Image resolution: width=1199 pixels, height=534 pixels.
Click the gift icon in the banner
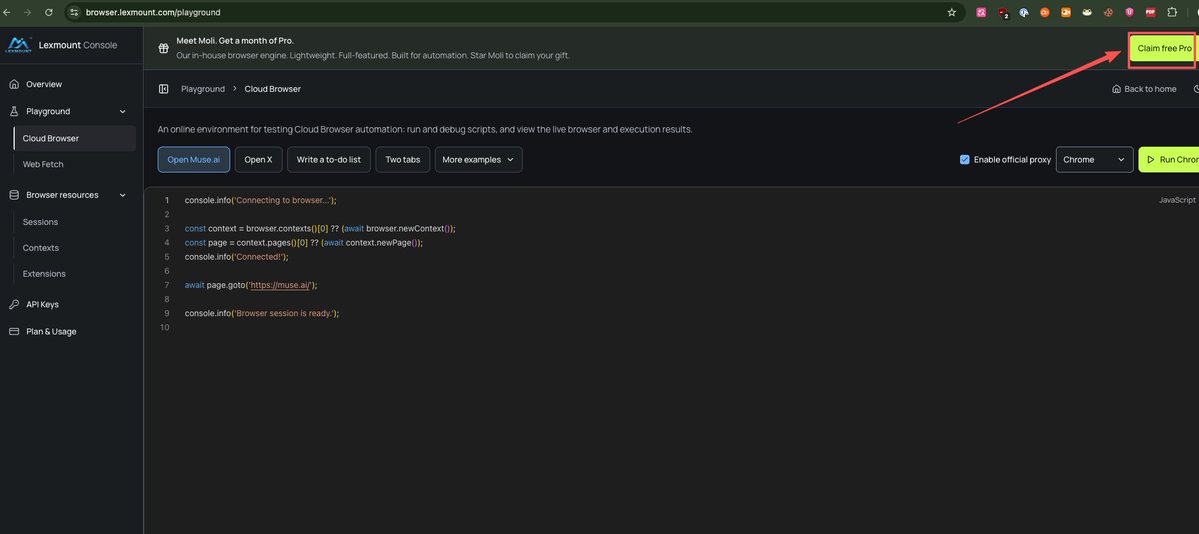164,48
